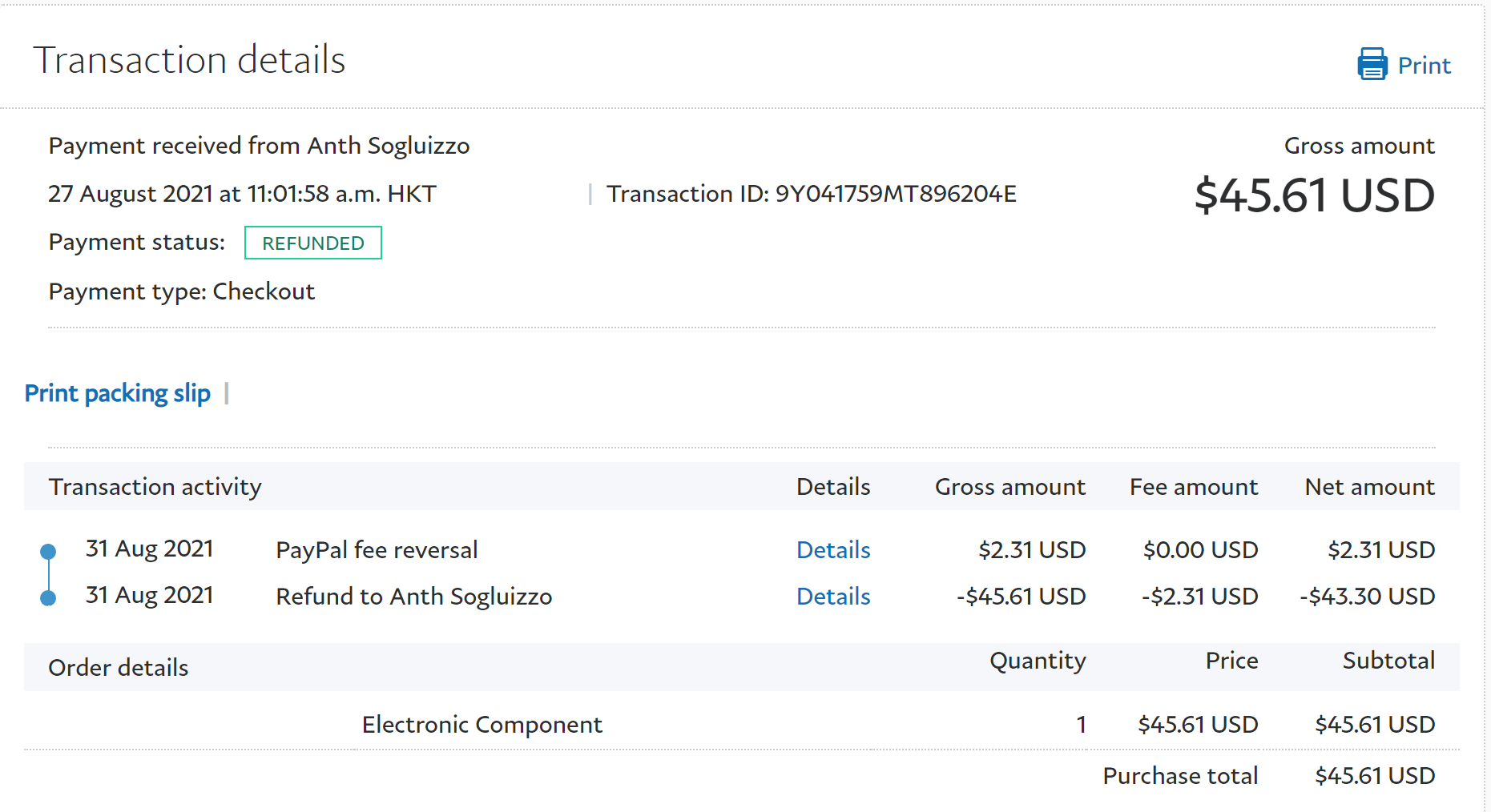The width and height of the screenshot is (1491, 812).
Task: Click the Transaction ID value
Action: [x=896, y=194]
